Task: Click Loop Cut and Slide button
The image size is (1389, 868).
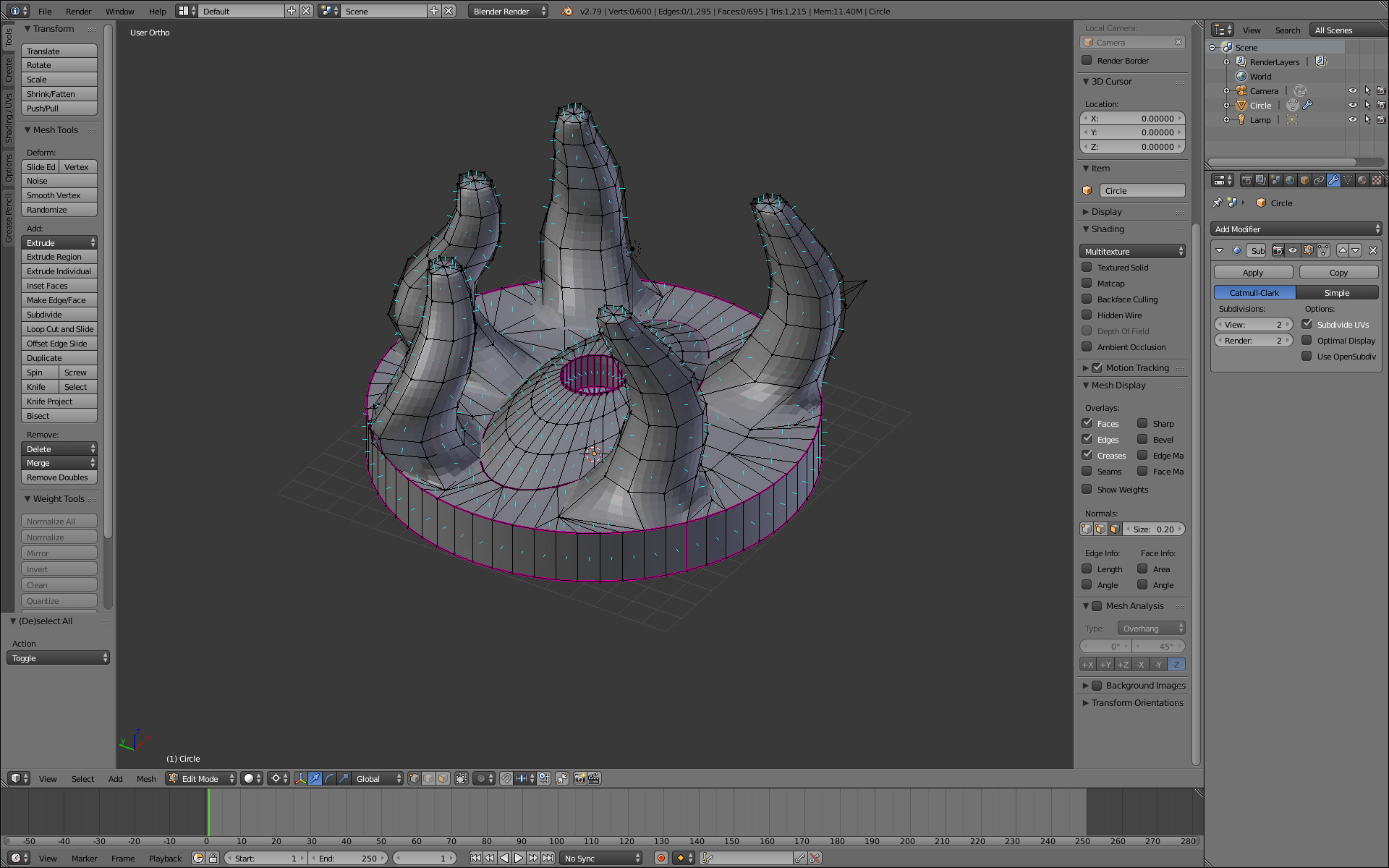Action: pyautogui.click(x=59, y=328)
